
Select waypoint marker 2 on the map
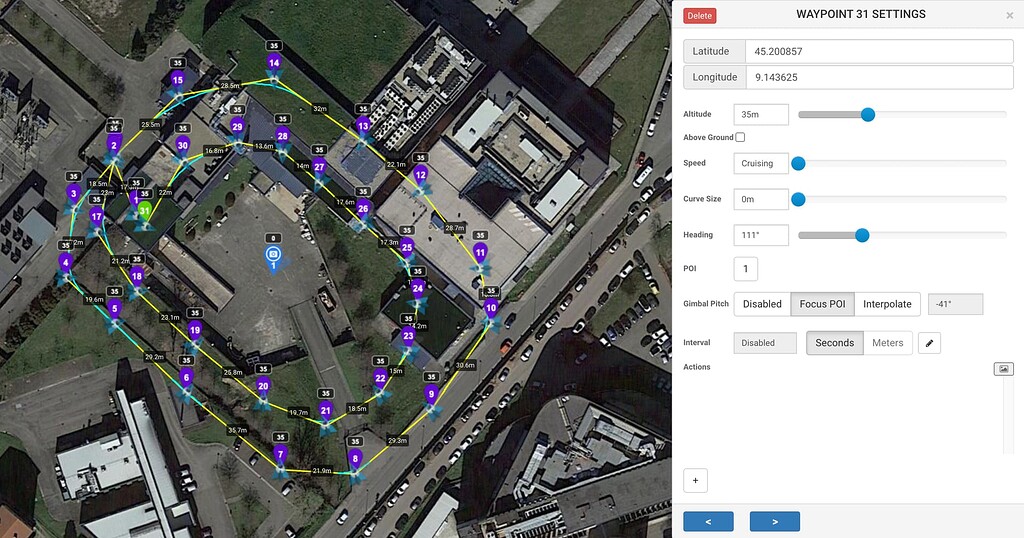coord(114,146)
